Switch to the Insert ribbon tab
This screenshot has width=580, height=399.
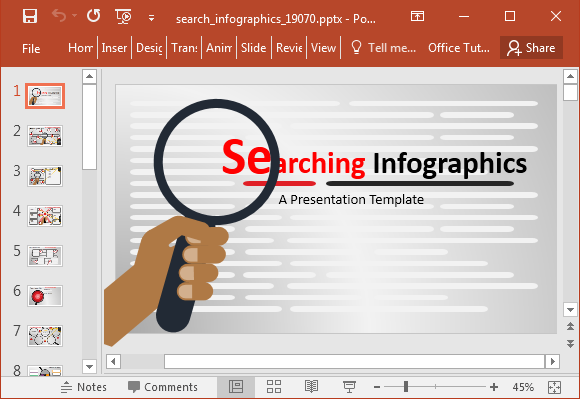[x=114, y=48]
